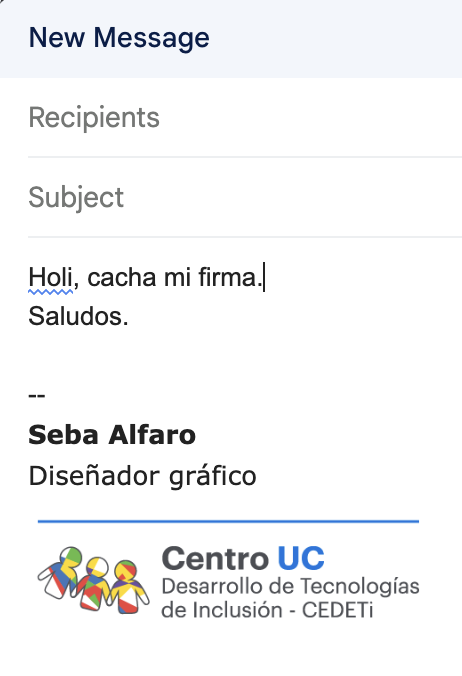Click the Desarrollo de Tecnologías text
The width and height of the screenshot is (462, 676).
[x=290, y=587]
